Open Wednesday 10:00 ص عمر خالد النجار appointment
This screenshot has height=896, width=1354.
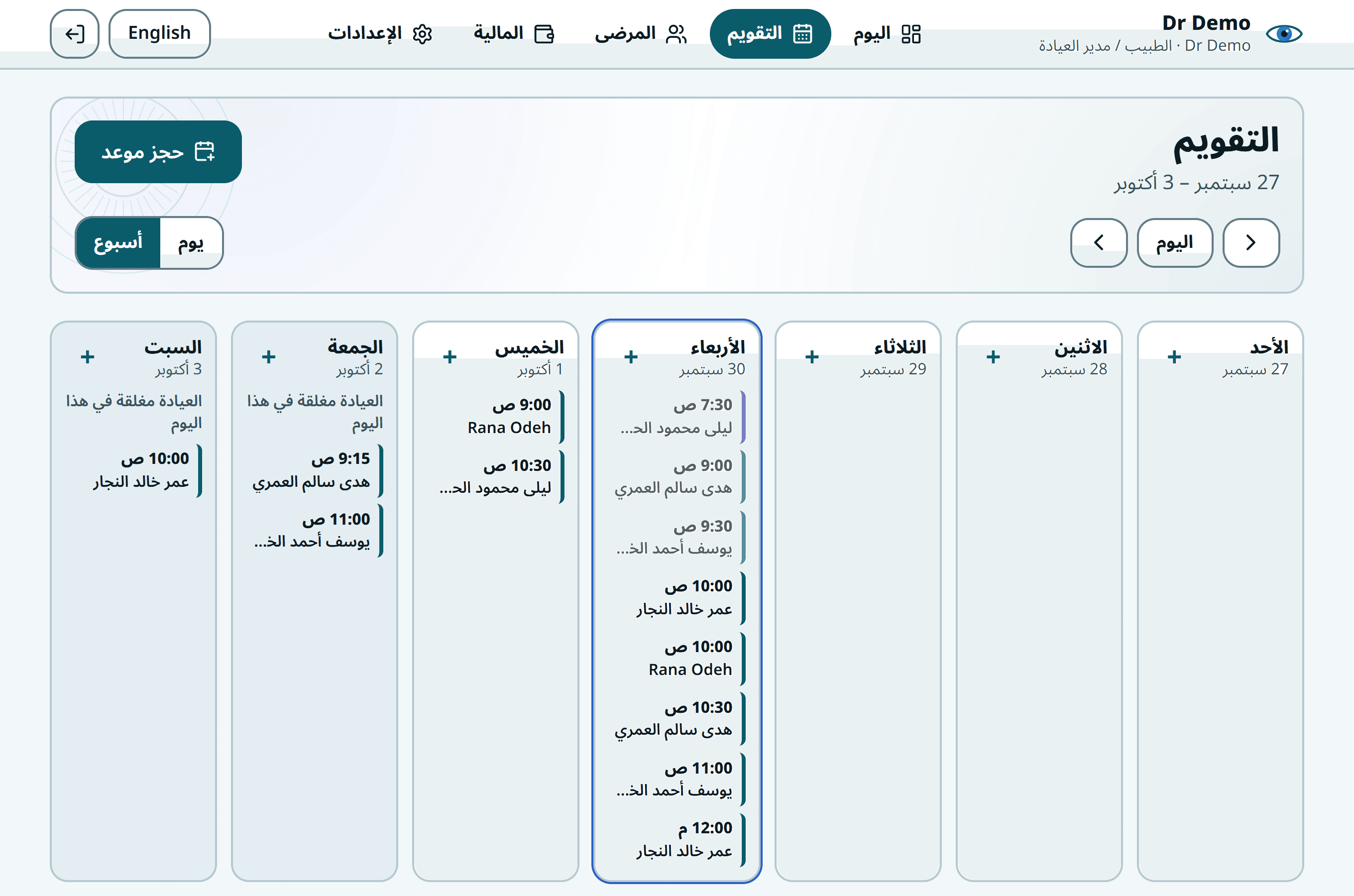tap(677, 598)
